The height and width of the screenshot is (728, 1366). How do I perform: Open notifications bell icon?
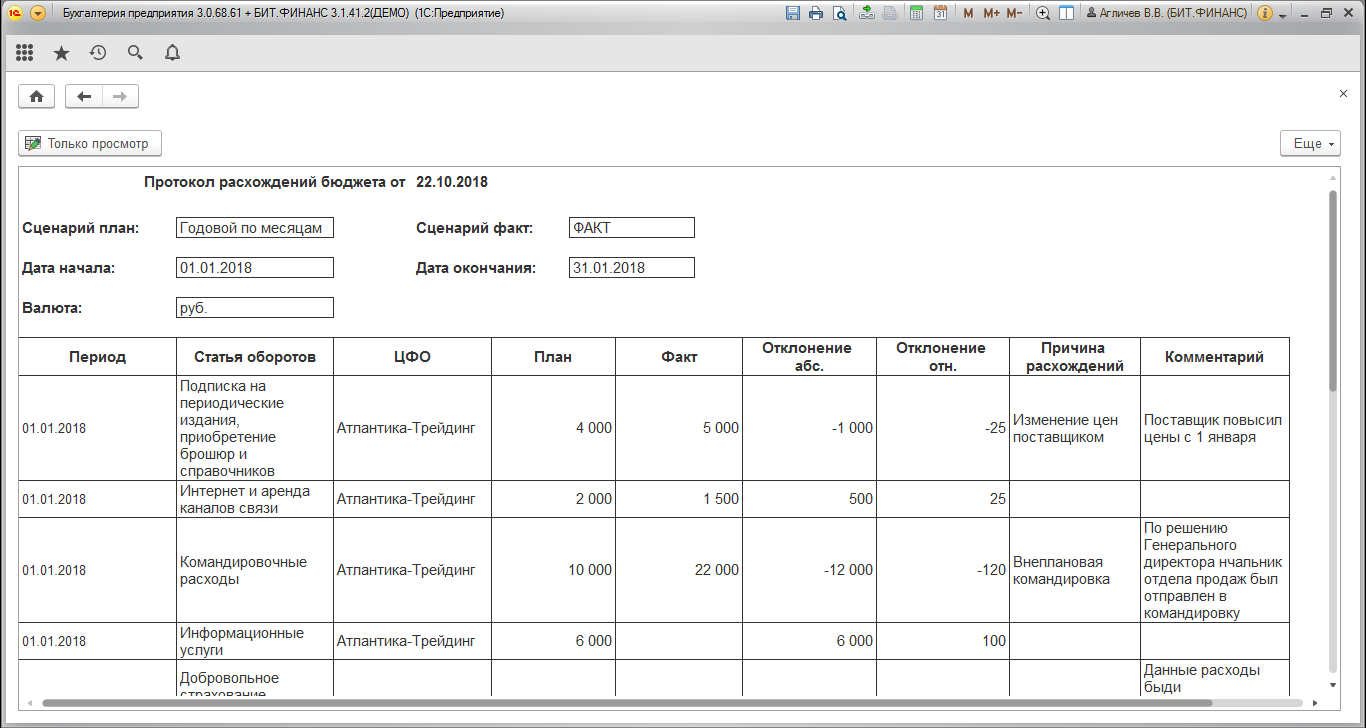[172, 53]
